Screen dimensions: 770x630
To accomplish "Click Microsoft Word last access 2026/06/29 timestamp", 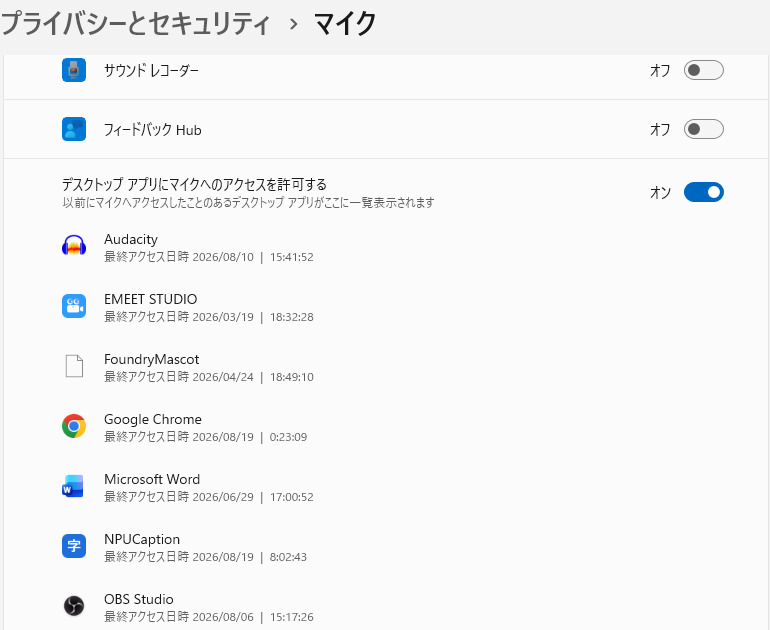I will (209, 497).
